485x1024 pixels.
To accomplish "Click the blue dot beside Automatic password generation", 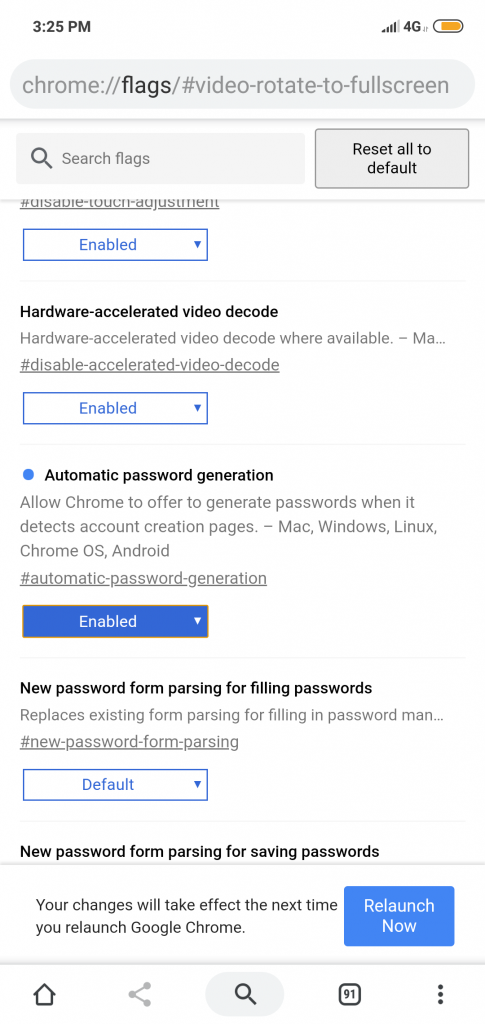I will pyautogui.click(x=28, y=475).
